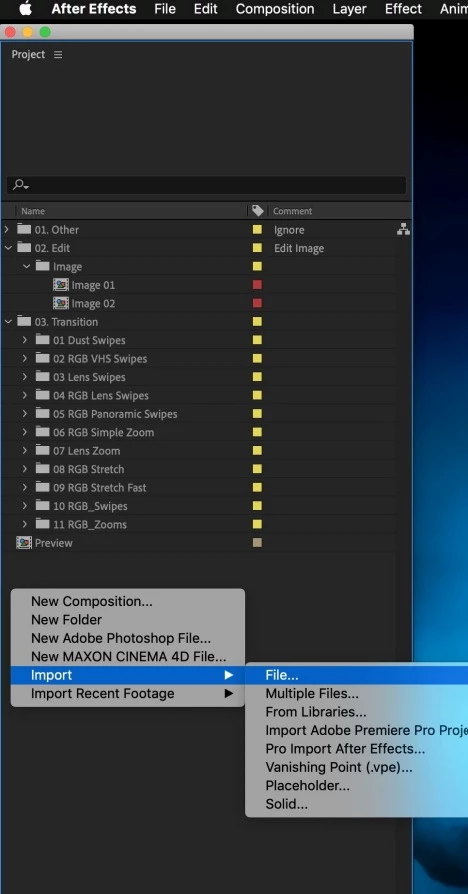Click the 02. Edit folder icon
The width and height of the screenshot is (468, 894).
[24, 247]
